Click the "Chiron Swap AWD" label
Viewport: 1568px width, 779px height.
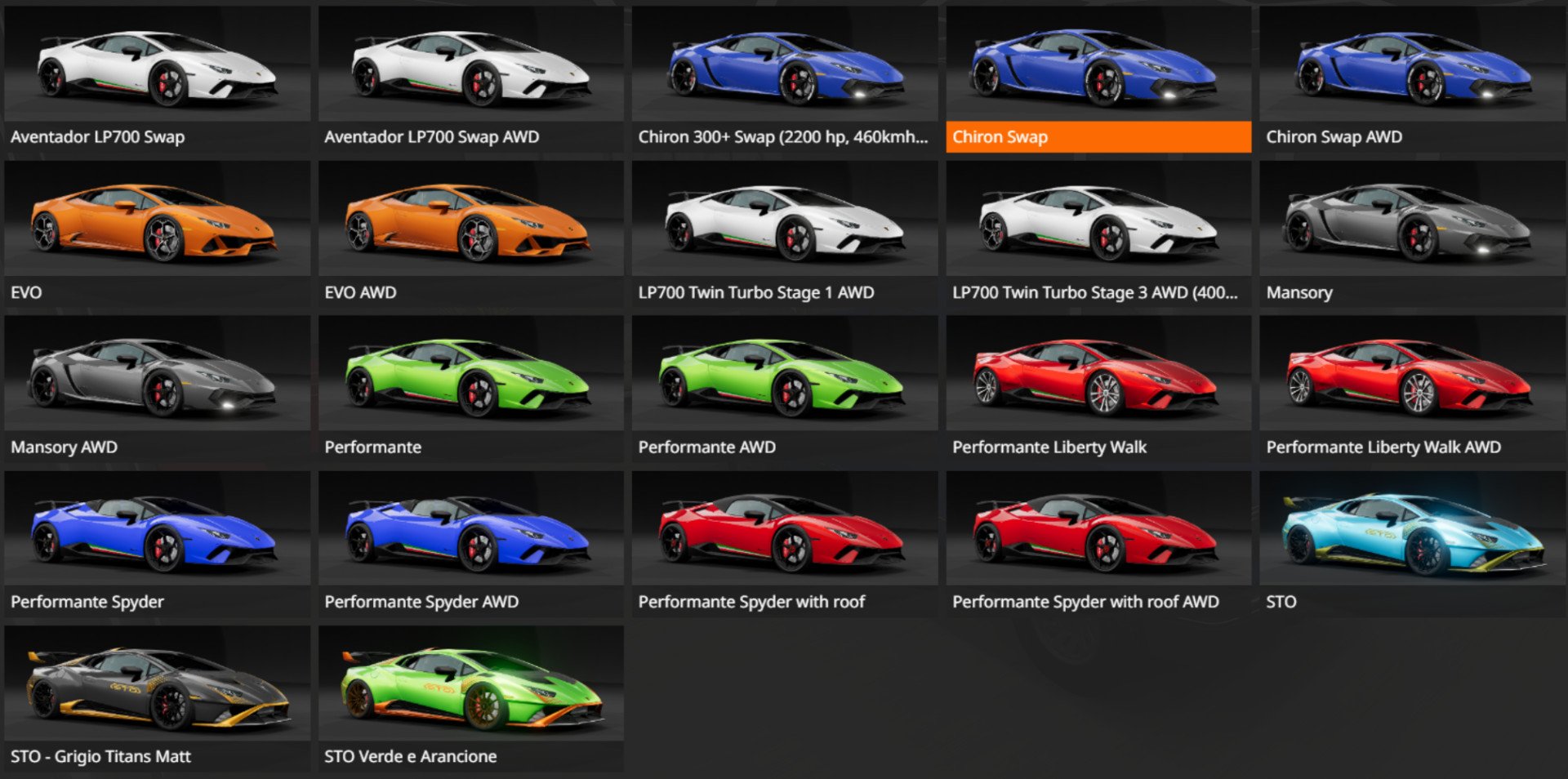[x=1334, y=137]
